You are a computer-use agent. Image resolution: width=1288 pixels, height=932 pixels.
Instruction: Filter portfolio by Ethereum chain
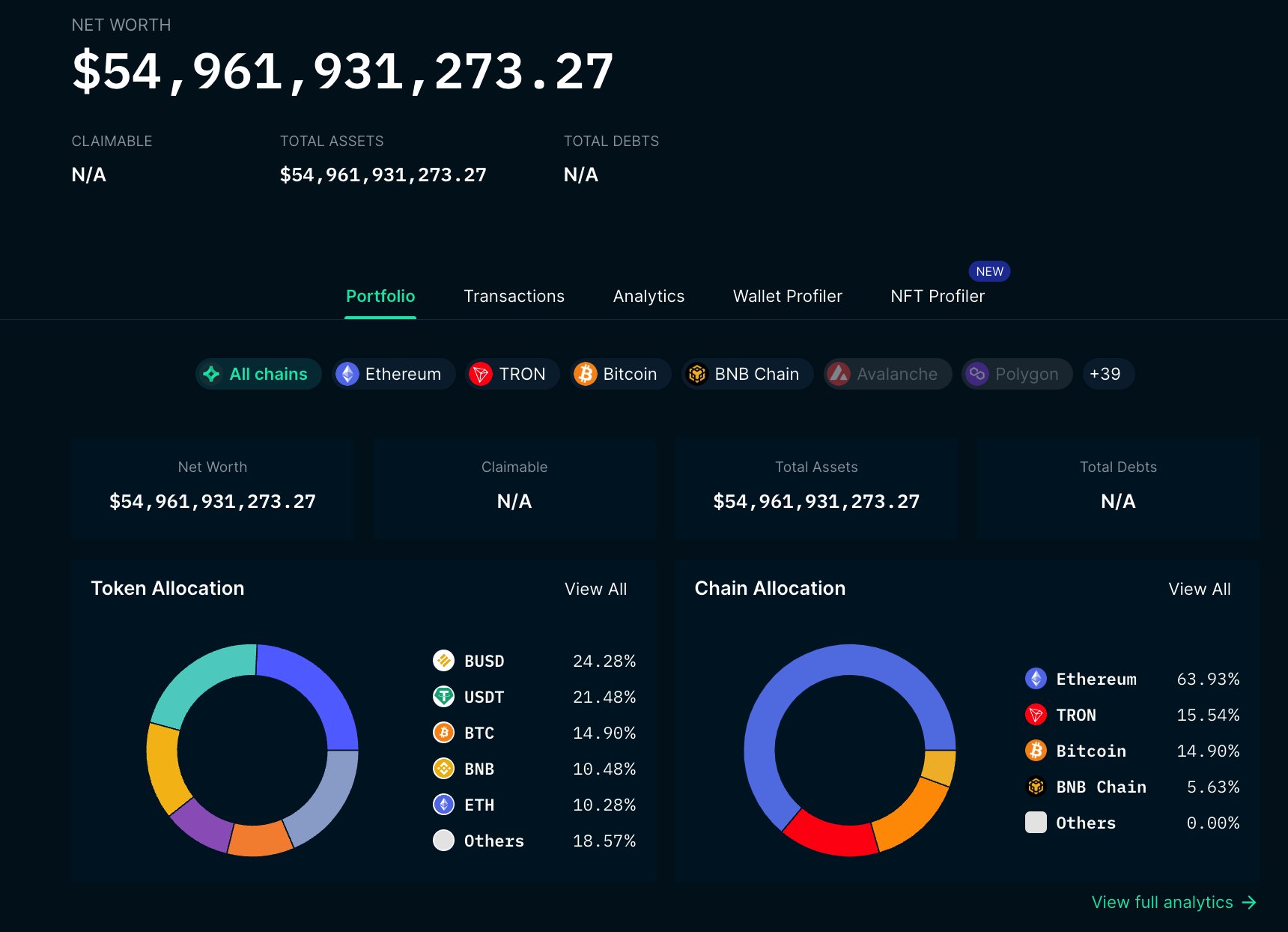[x=393, y=374]
